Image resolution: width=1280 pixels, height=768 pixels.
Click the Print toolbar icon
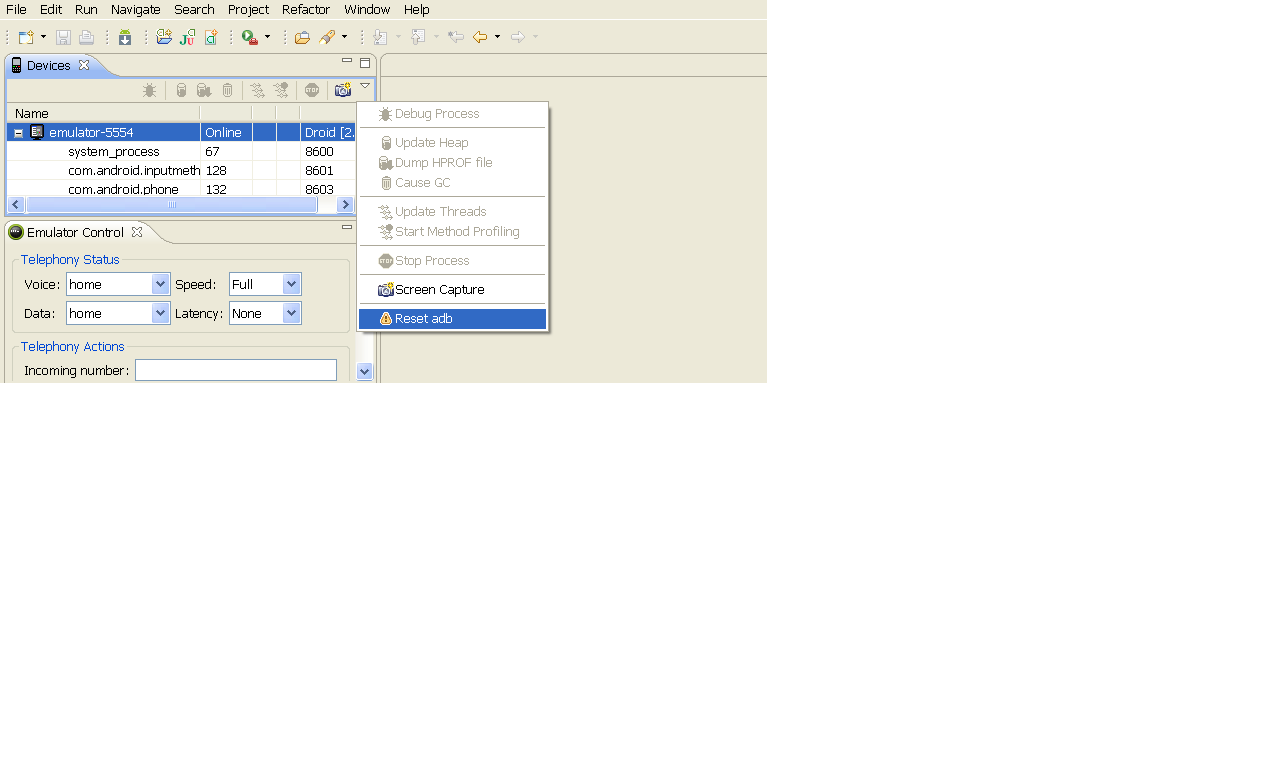[x=86, y=37]
